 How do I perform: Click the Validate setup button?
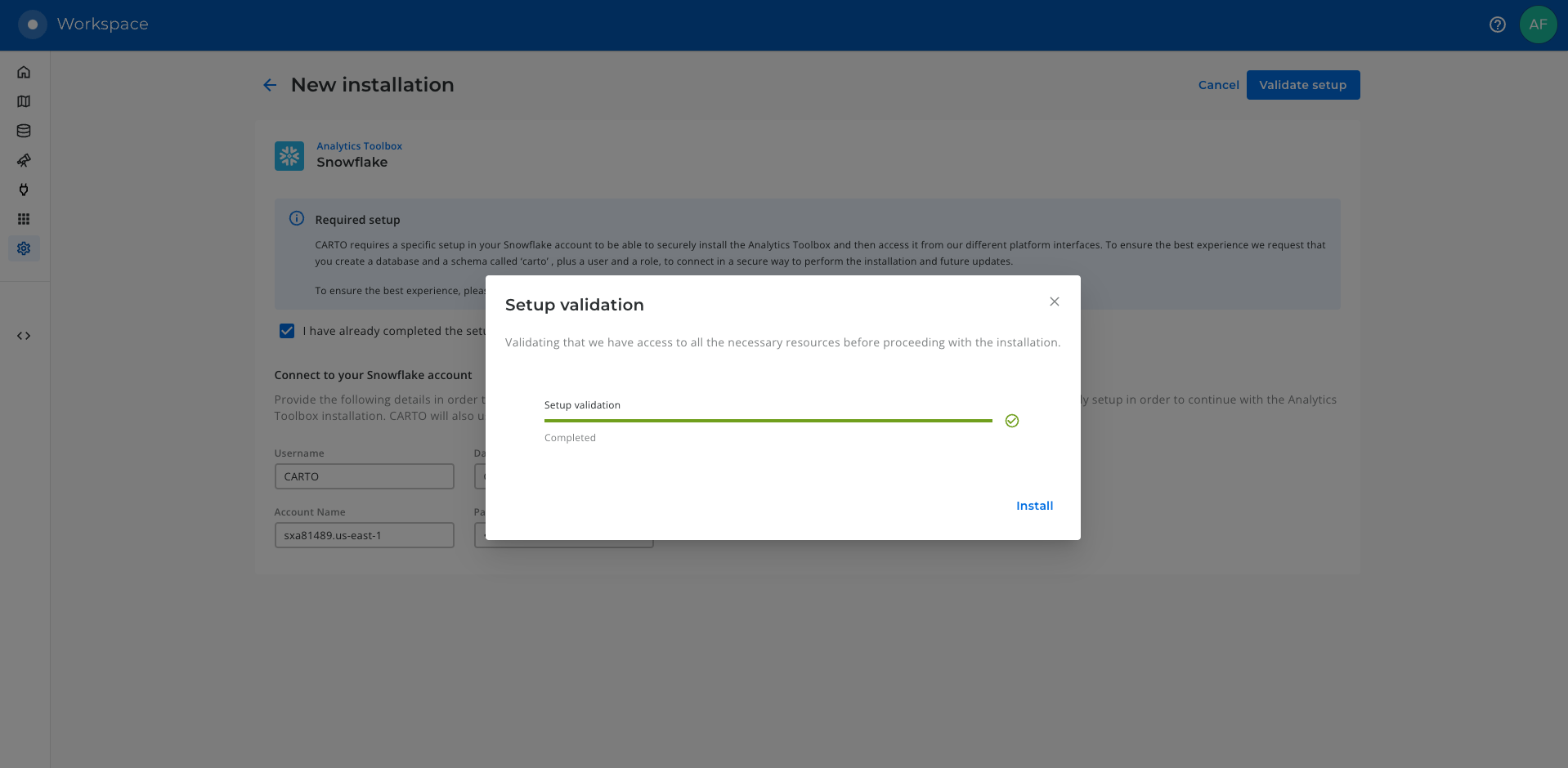pos(1302,85)
